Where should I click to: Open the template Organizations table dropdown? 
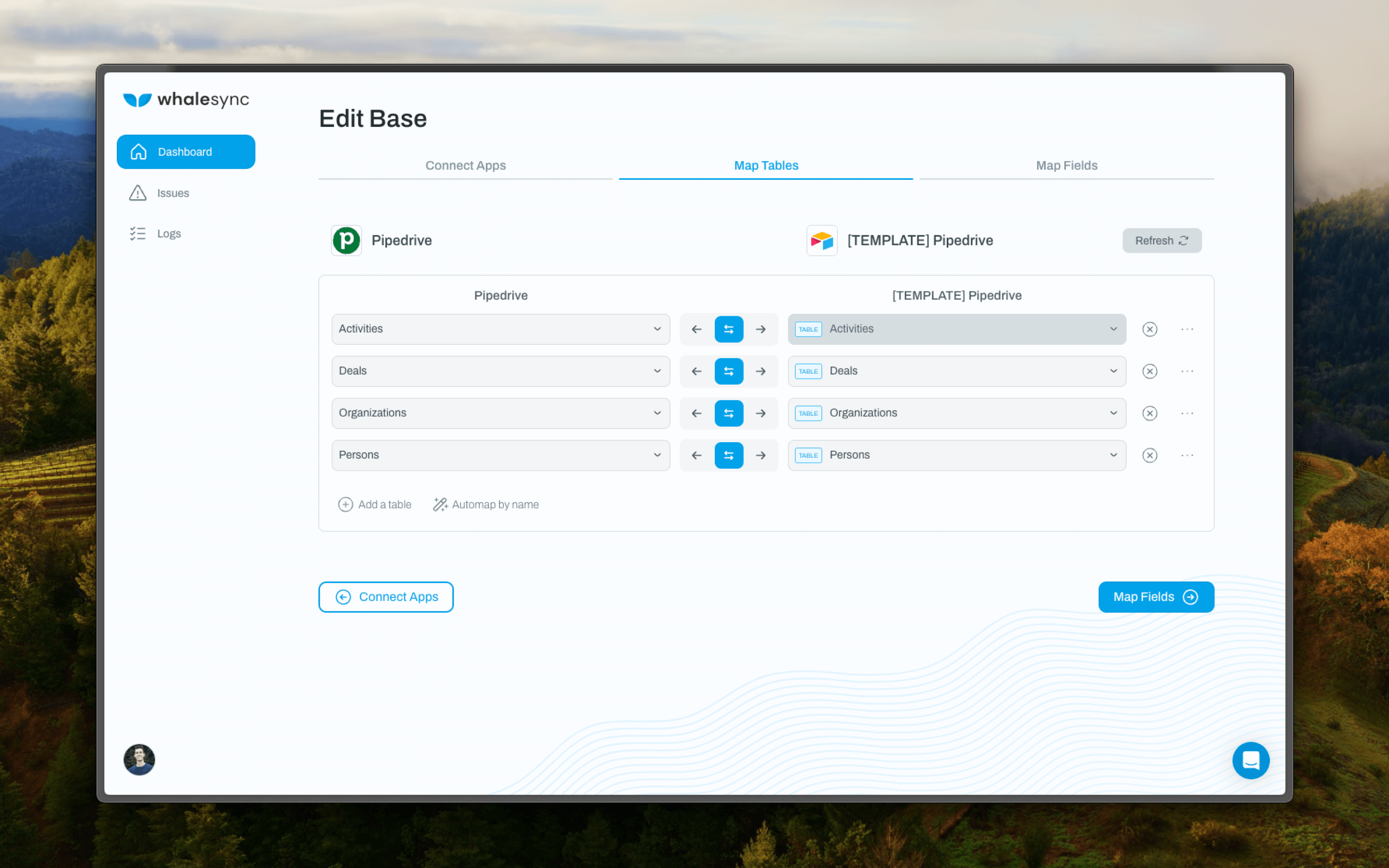click(x=956, y=413)
